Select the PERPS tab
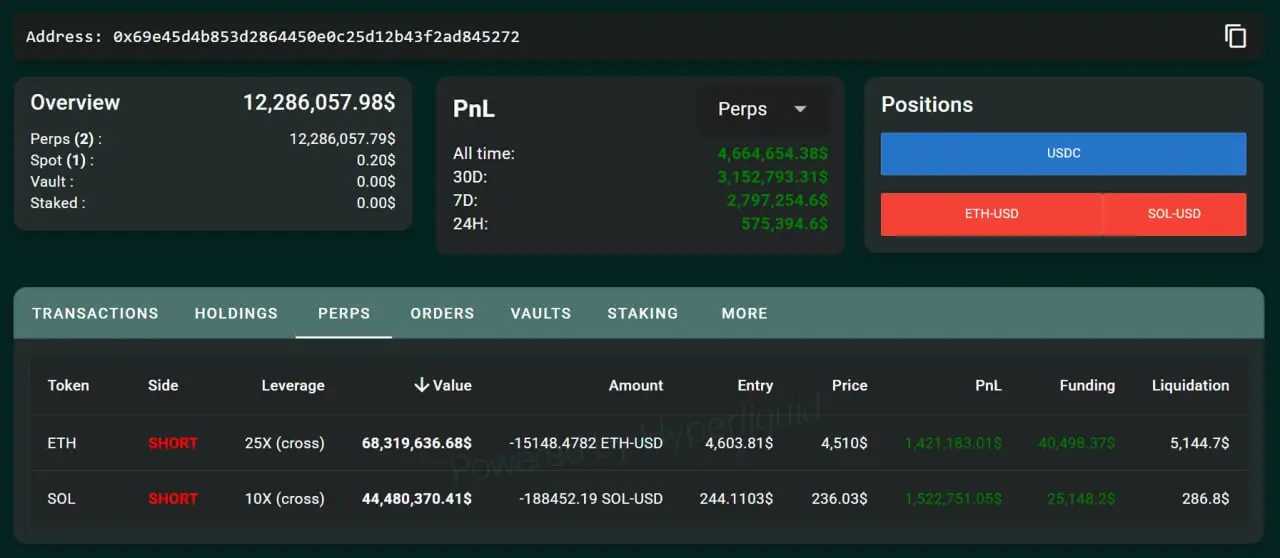 [344, 313]
